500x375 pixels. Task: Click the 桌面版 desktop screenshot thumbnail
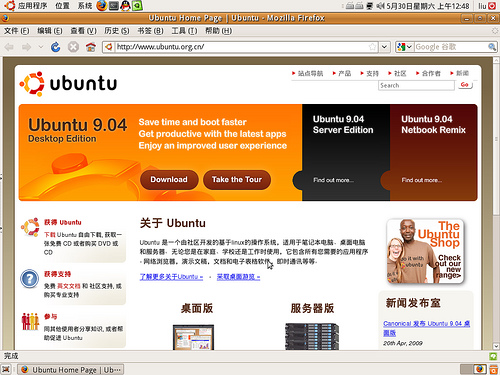pos(193,337)
